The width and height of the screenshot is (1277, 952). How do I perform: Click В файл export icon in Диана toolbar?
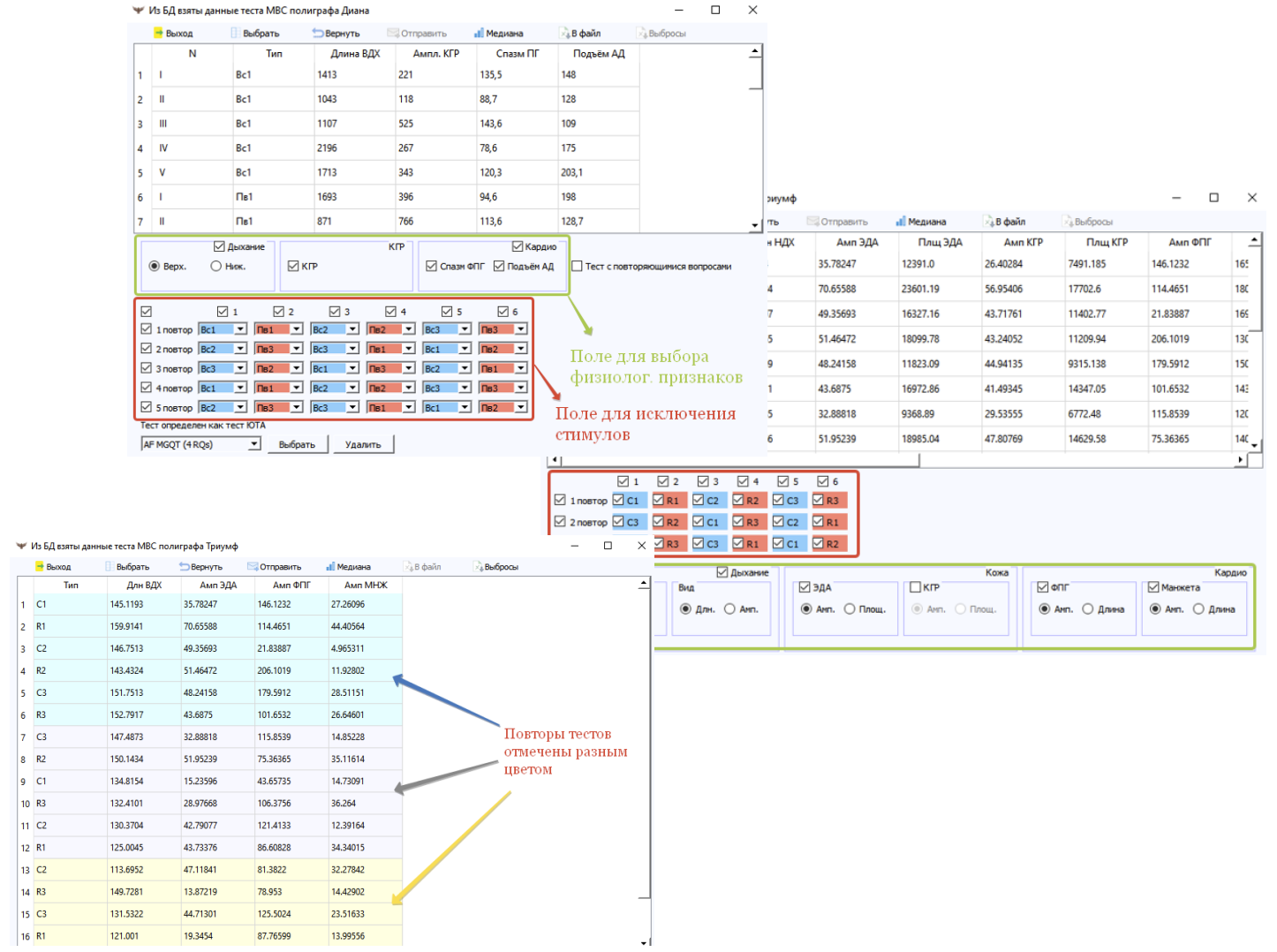point(564,34)
